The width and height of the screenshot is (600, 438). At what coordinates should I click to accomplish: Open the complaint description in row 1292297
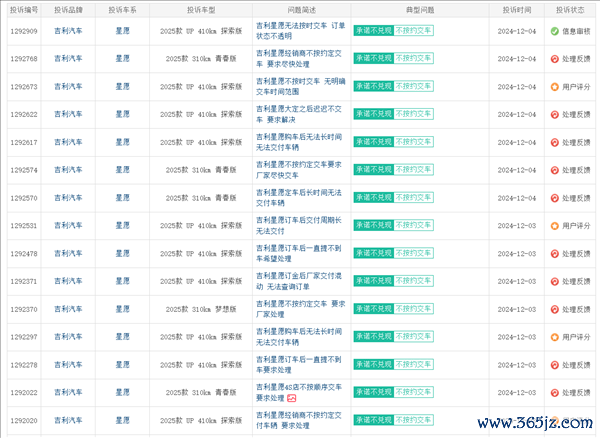pos(299,337)
